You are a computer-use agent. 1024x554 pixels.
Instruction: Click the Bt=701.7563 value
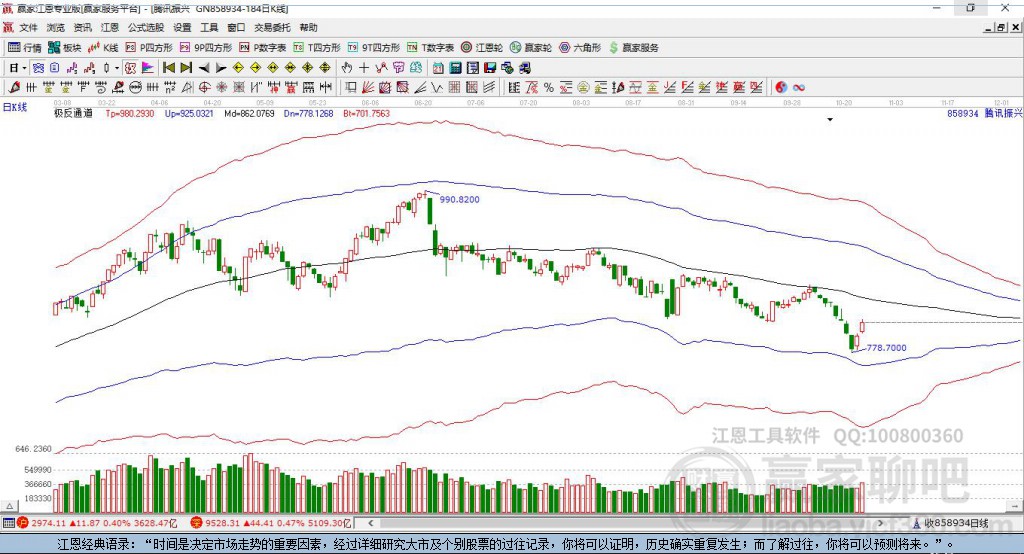pyautogui.click(x=366, y=114)
